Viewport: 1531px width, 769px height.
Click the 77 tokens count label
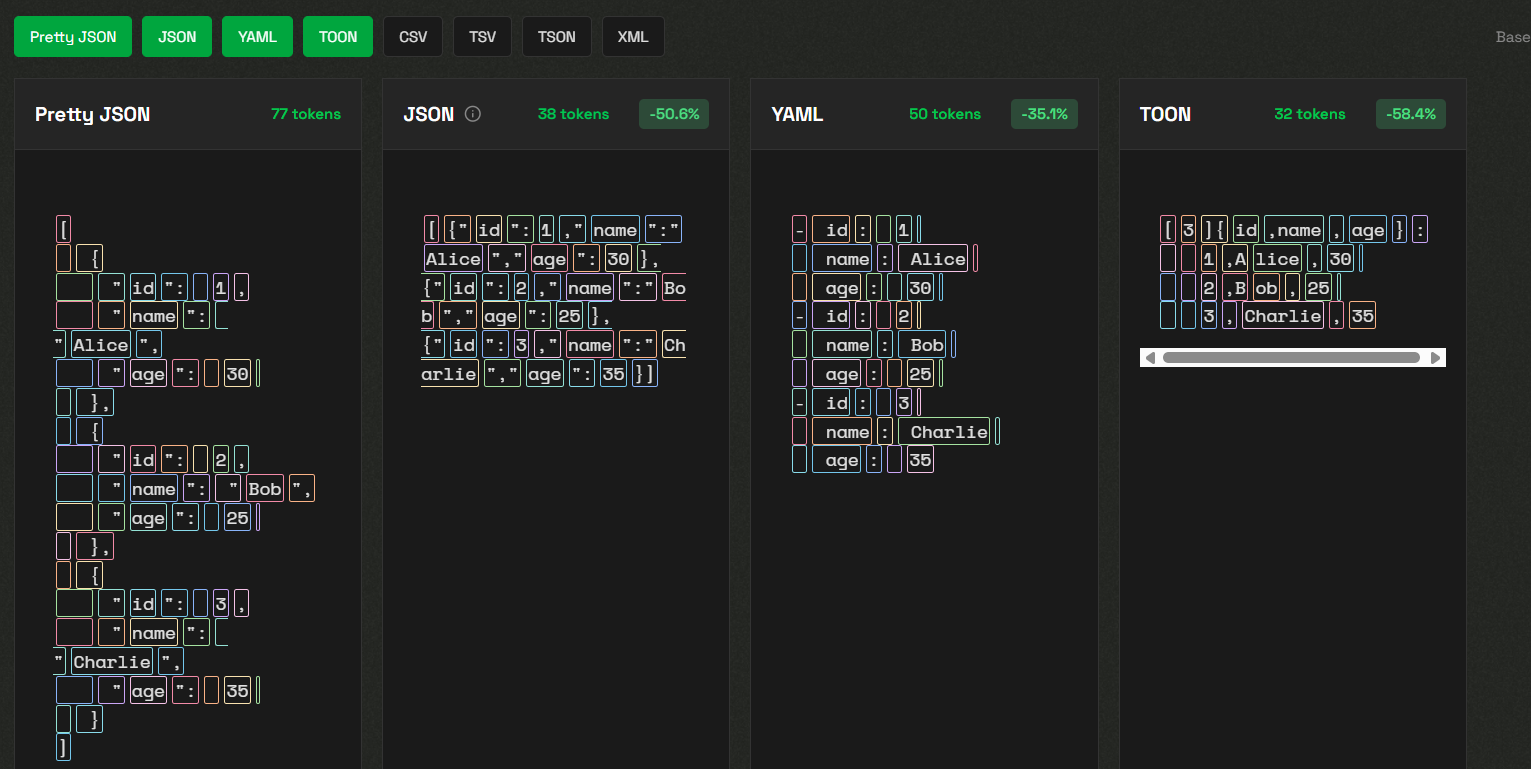[306, 114]
